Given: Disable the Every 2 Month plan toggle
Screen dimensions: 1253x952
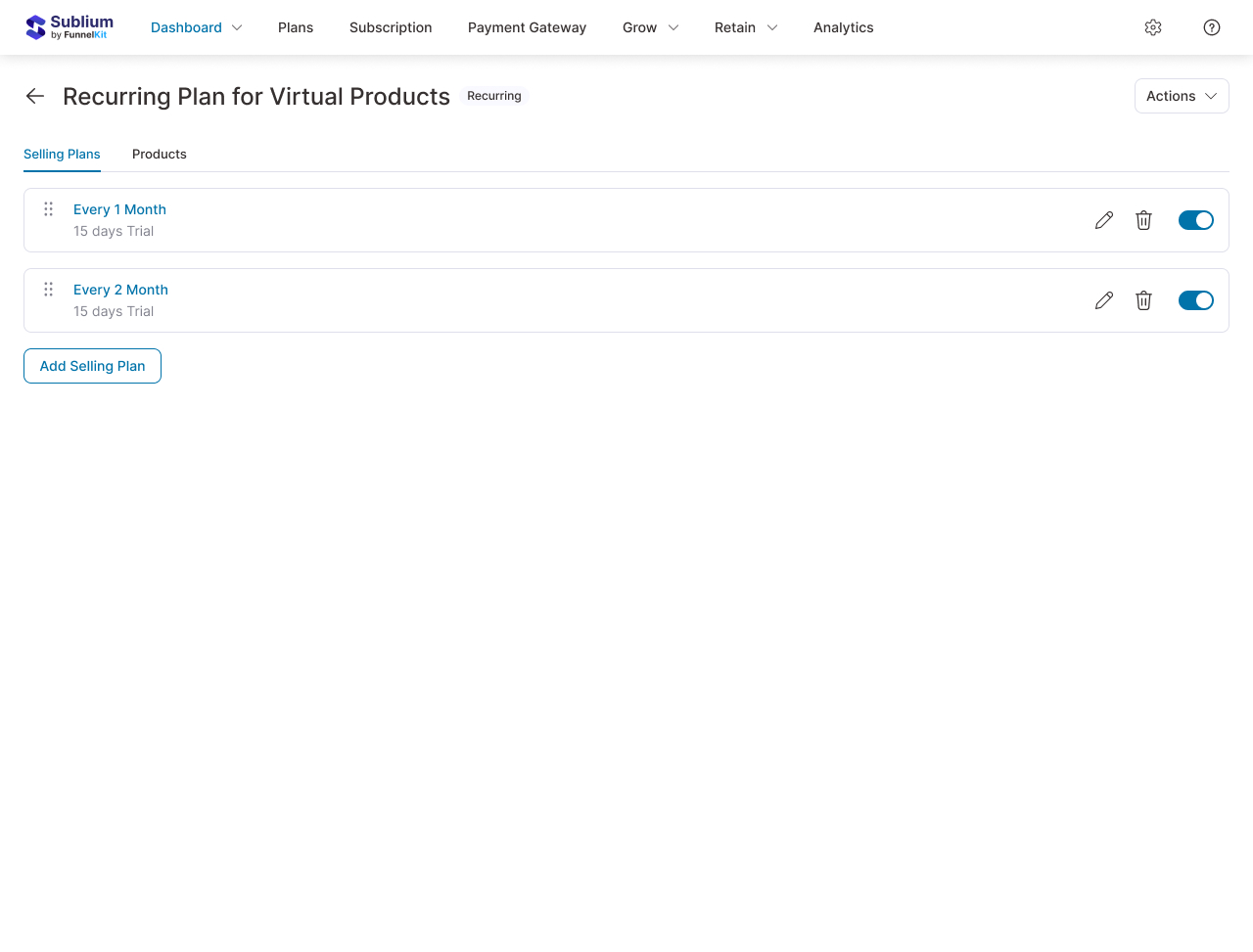Looking at the screenshot, I should [1195, 300].
